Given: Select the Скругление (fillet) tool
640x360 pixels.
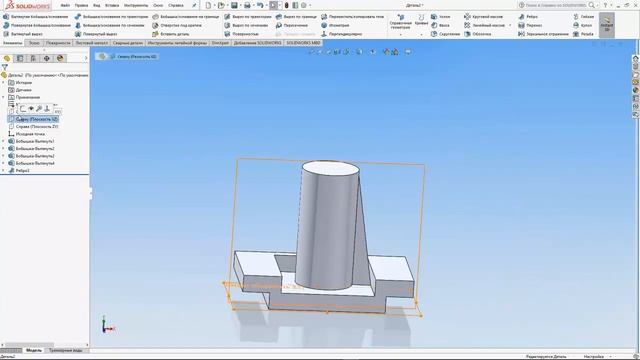Looking at the screenshot, I should pyautogui.click(x=446, y=34).
